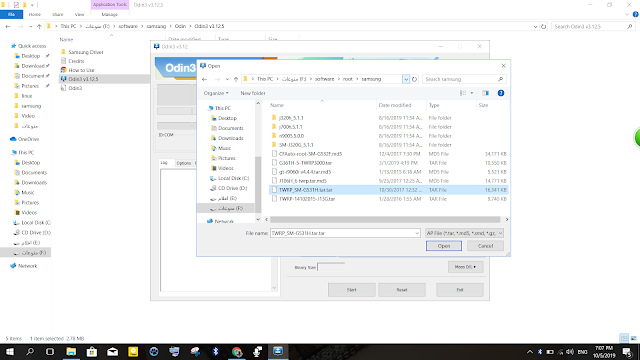The width and height of the screenshot is (640, 360).
Task: Select gt-i9060i v4.4.4.tar.md5 file
Action: [305, 172]
